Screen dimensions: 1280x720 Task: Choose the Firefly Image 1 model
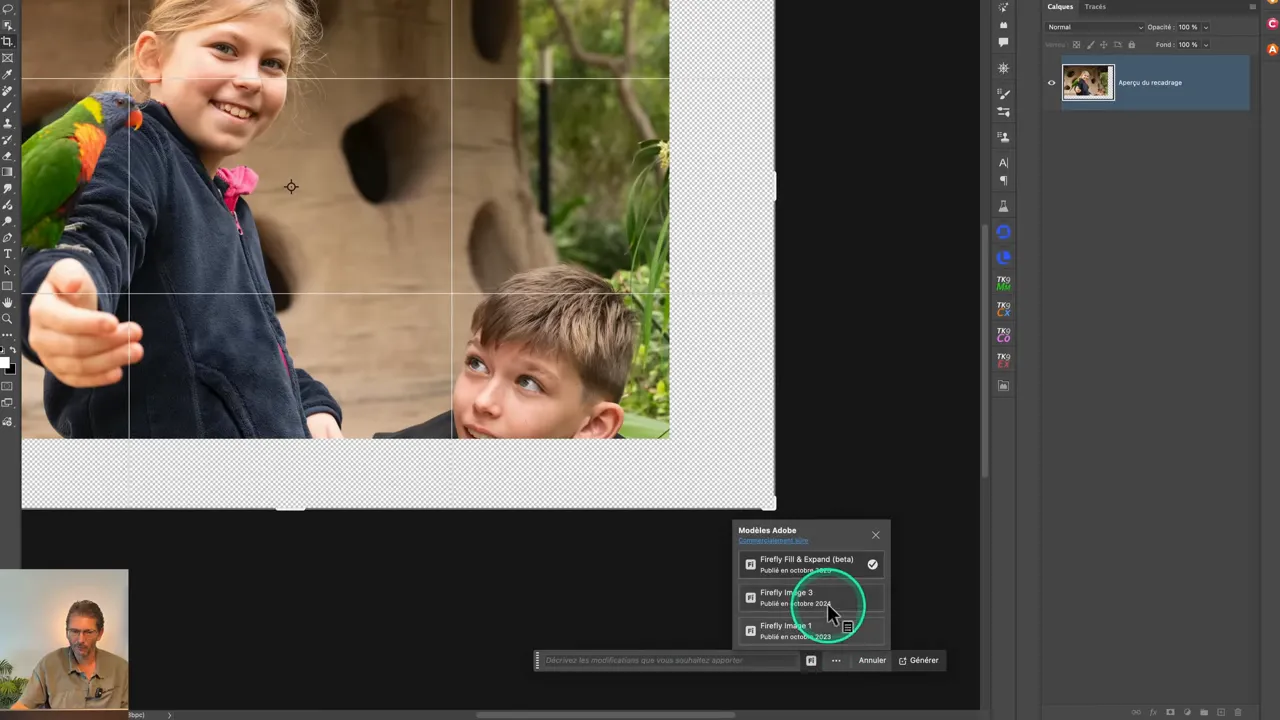point(787,628)
